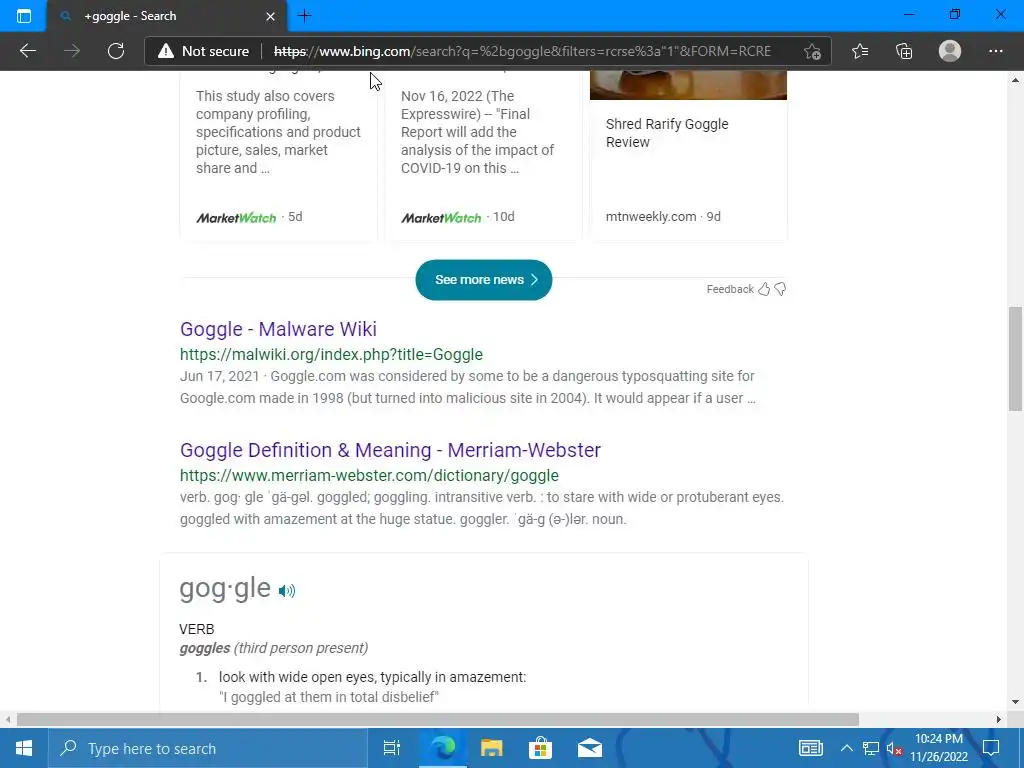Screen dimensions: 1024x768
Task: Open Goggle - Malware Wiki result
Action: (278, 328)
